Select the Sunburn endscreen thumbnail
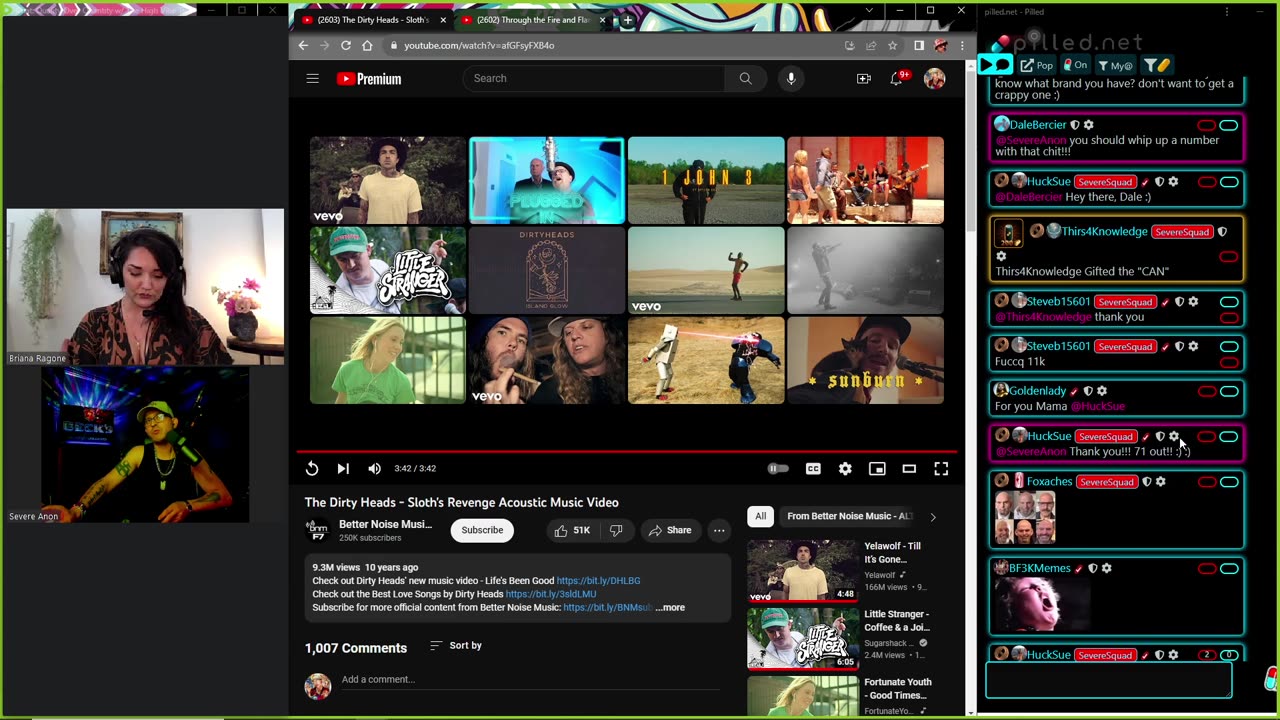The image size is (1280, 720). click(865, 360)
